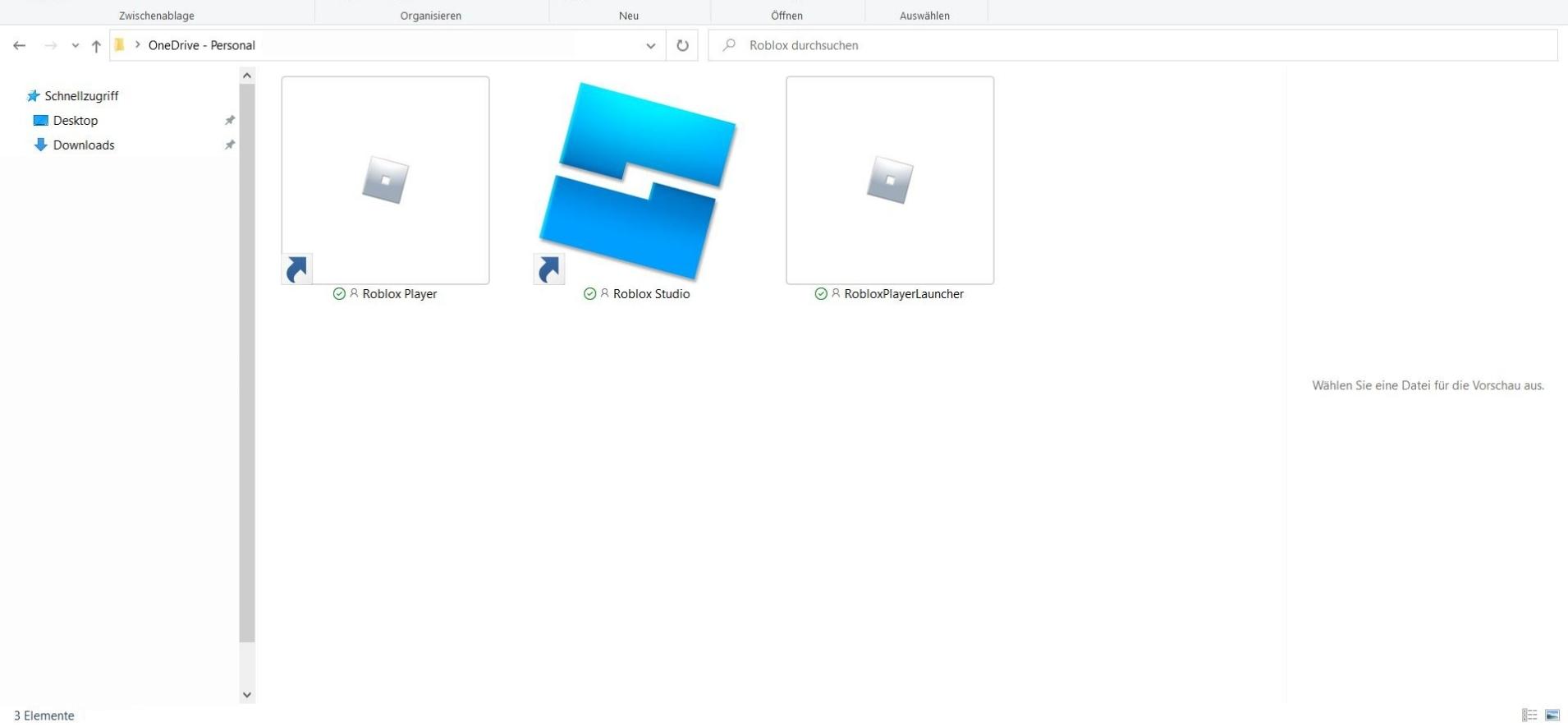Click shared person icon beside Roblox Studio
Screen dimensions: 1568x727
pyautogui.click(x=604, y=293)
